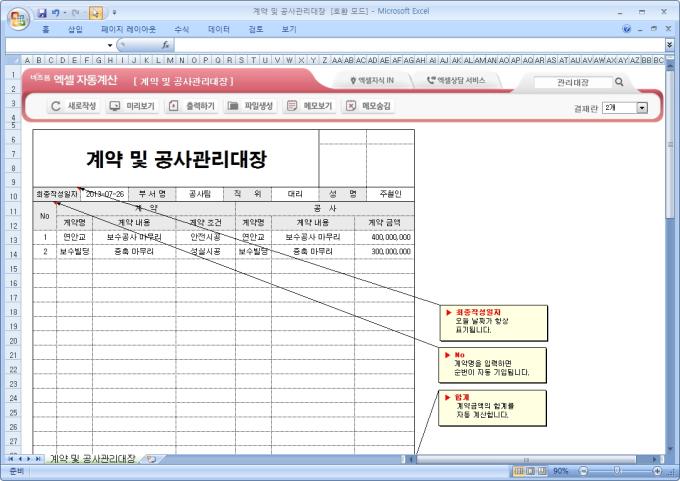Open the 수식 ribbon tab

tap(181, 29)
